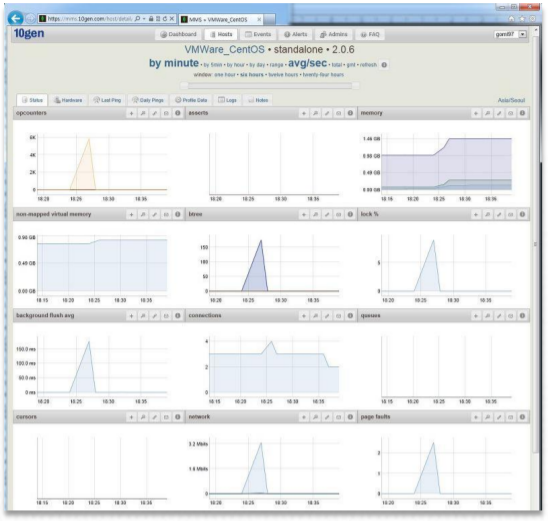Switch to the Notes tab
548x521 pixels.
click(x=258, y=100)
